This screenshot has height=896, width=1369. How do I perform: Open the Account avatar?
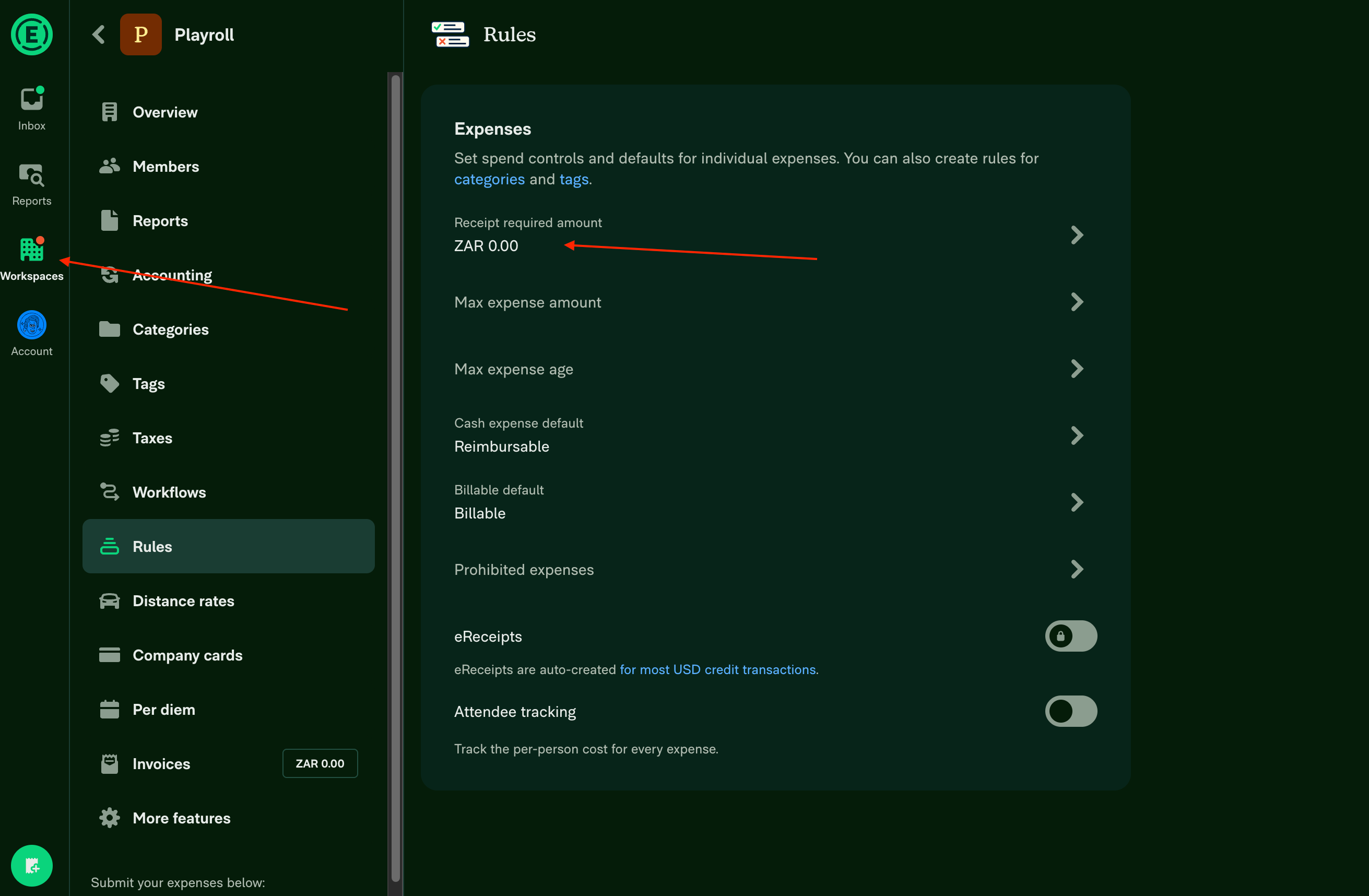pos(32,325)
